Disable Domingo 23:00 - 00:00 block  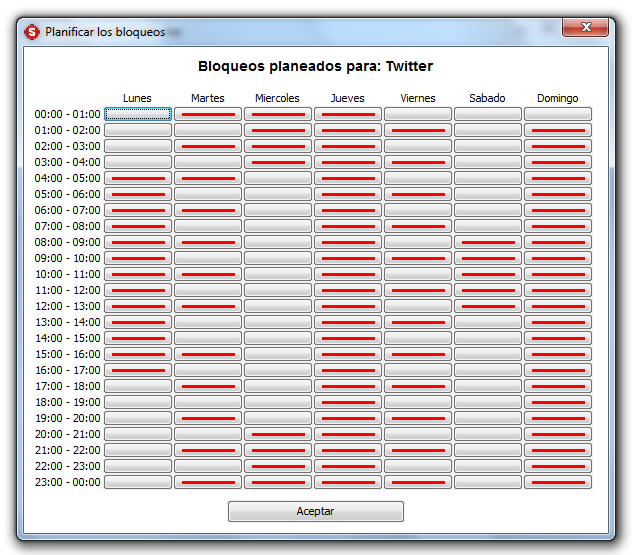coord(558,482)
